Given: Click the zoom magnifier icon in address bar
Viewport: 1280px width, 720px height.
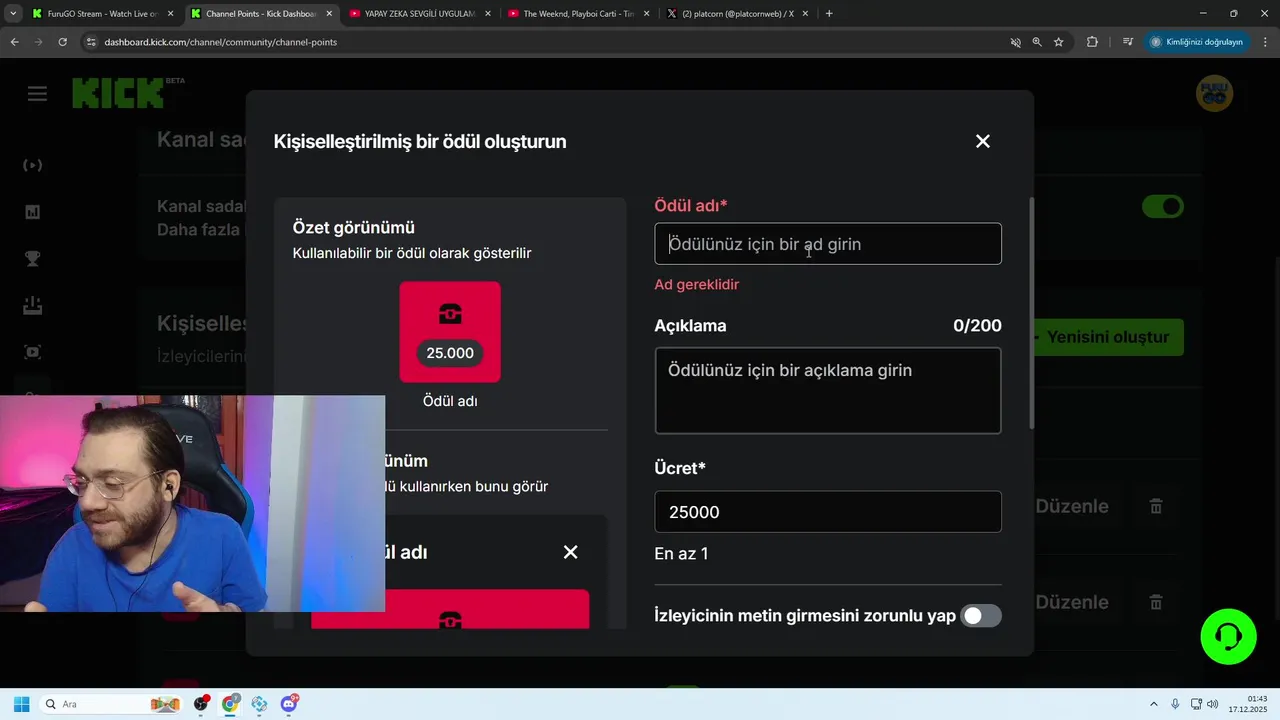Looking at the screenshot, I should [x=1037, y=42].
